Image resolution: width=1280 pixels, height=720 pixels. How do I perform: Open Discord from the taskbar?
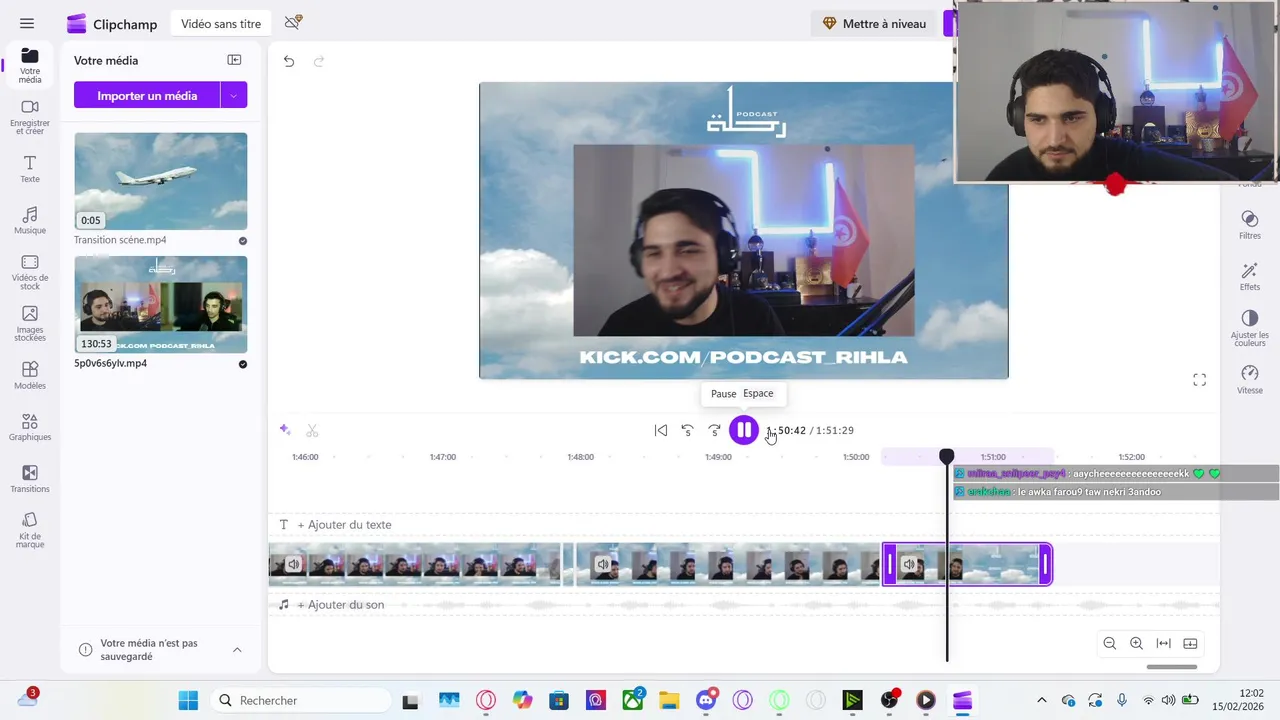pyautogui.click(x=708, y=700)
